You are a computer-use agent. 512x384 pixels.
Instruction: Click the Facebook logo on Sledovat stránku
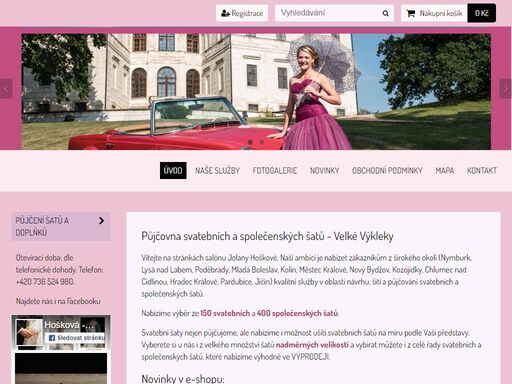coord(52,338)
